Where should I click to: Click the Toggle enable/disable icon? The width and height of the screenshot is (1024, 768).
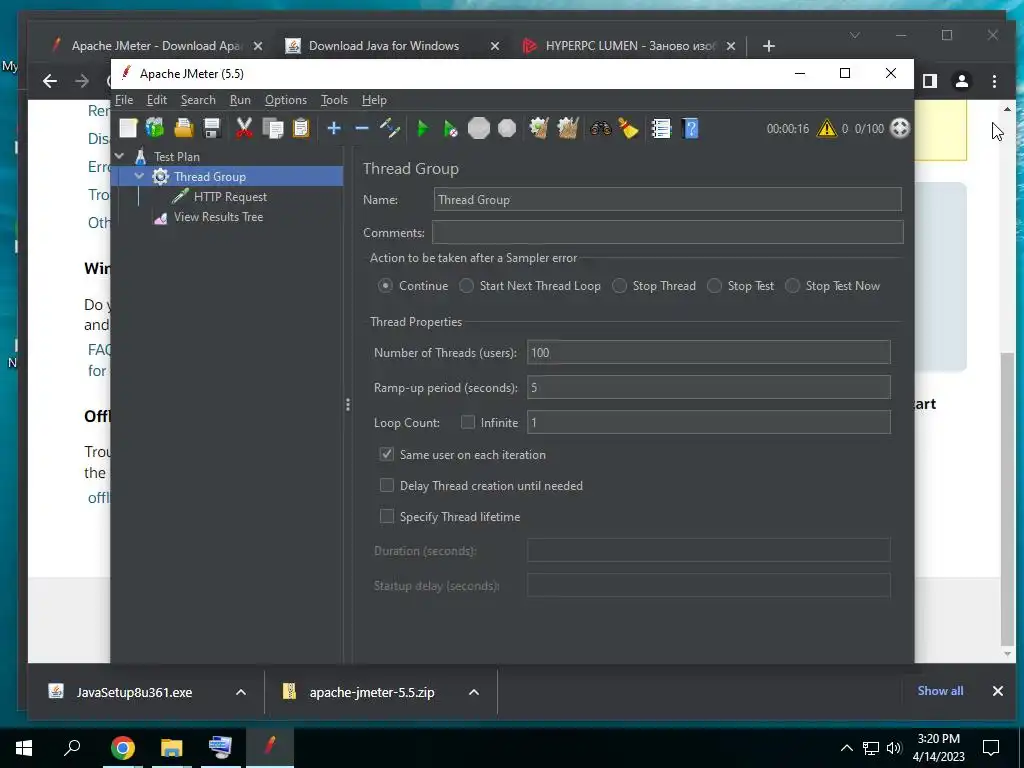pyautogui.click(x=390, y=128)
